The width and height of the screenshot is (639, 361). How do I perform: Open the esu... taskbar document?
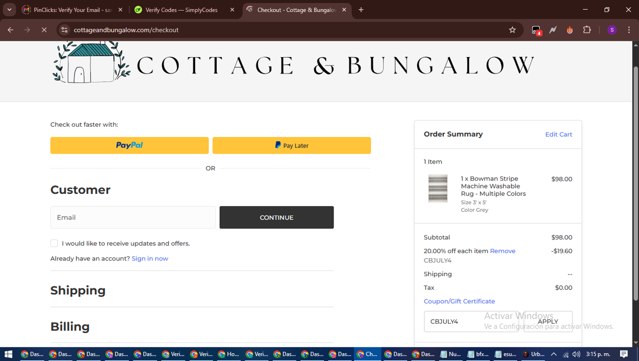(506, 354)
